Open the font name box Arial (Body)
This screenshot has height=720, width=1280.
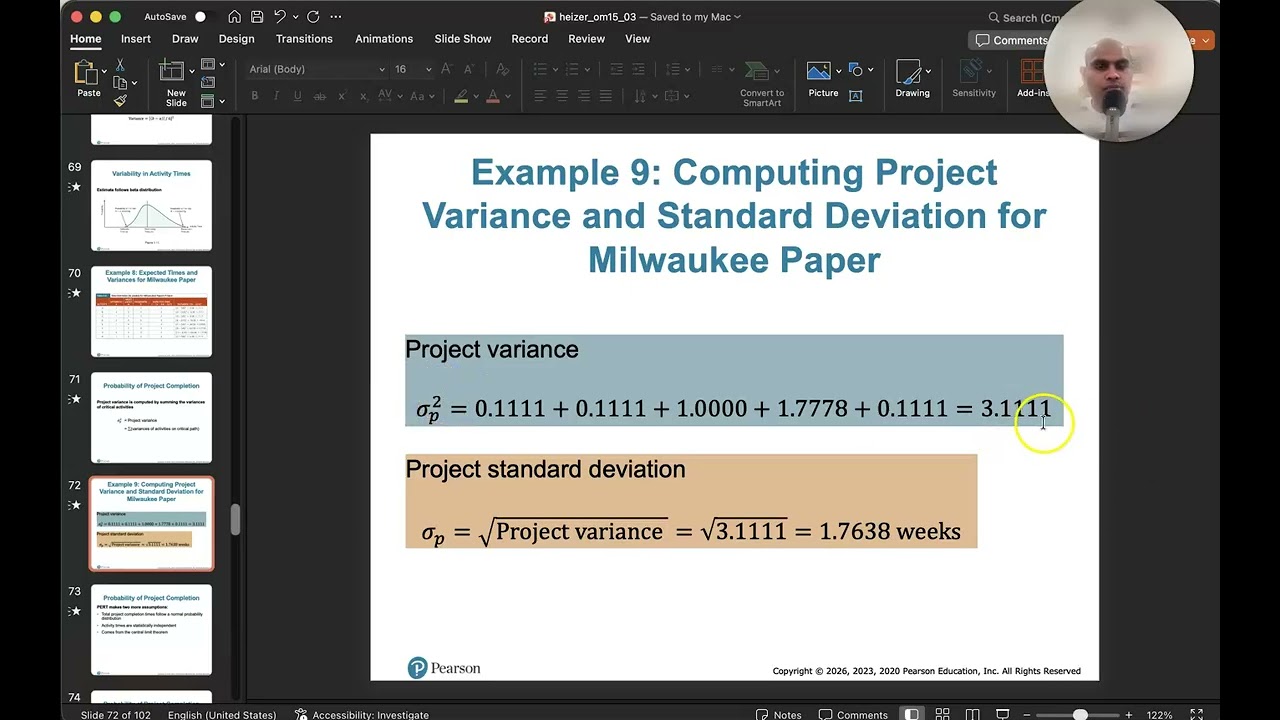(316, 69)
